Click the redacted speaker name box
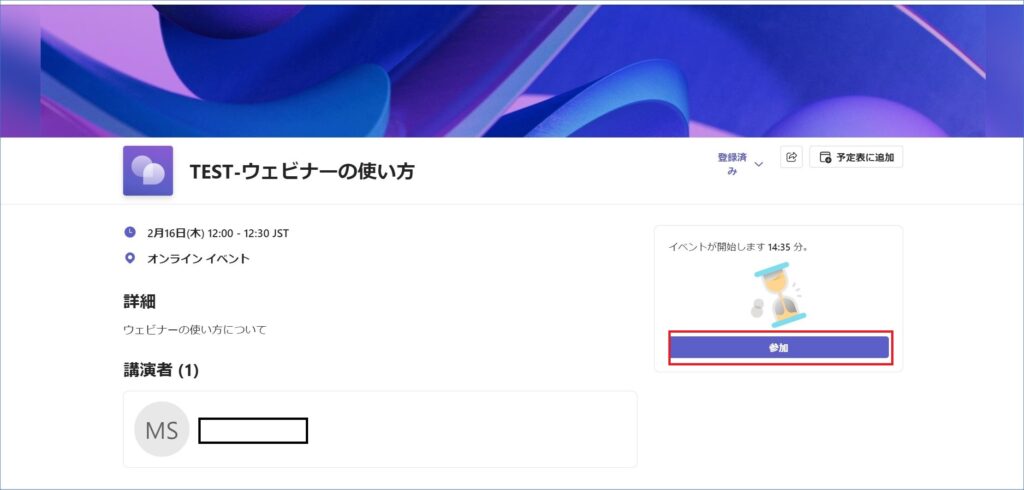1024x490 pixels. (253, 431)
